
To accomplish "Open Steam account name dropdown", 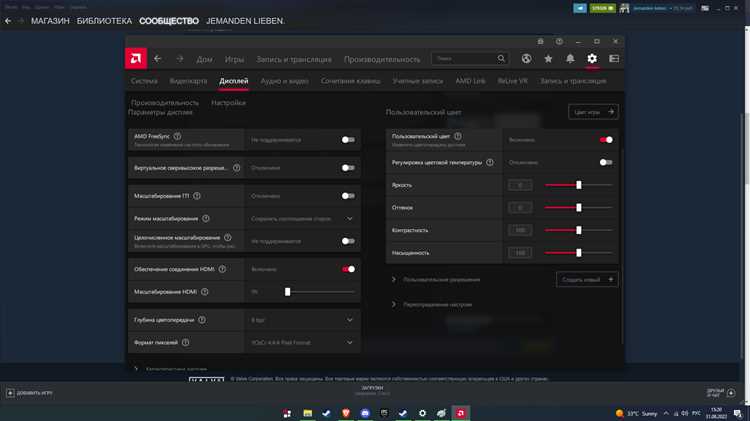I will [662, 8].
